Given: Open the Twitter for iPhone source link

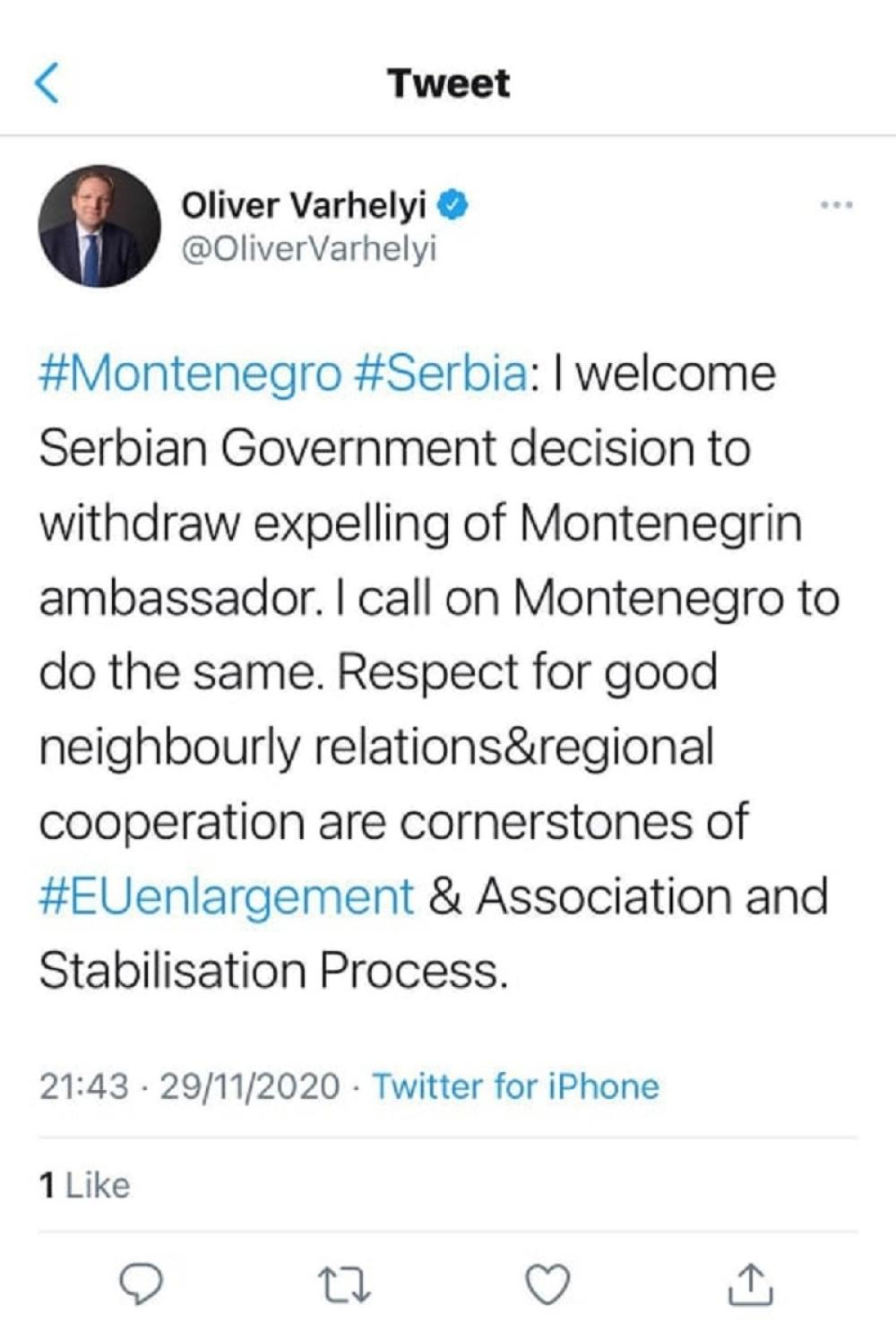Looking at the screenshot, I should coord(515,1086).
